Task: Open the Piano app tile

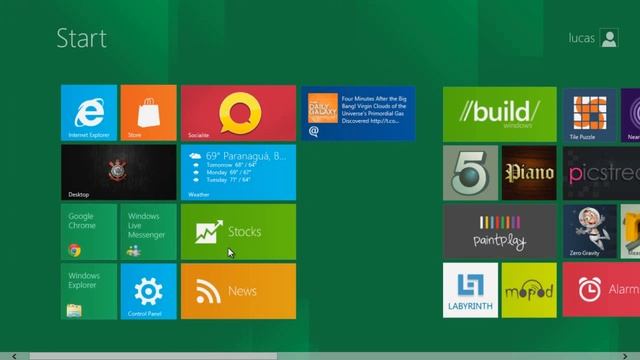Action: click(x=529, y=173)
